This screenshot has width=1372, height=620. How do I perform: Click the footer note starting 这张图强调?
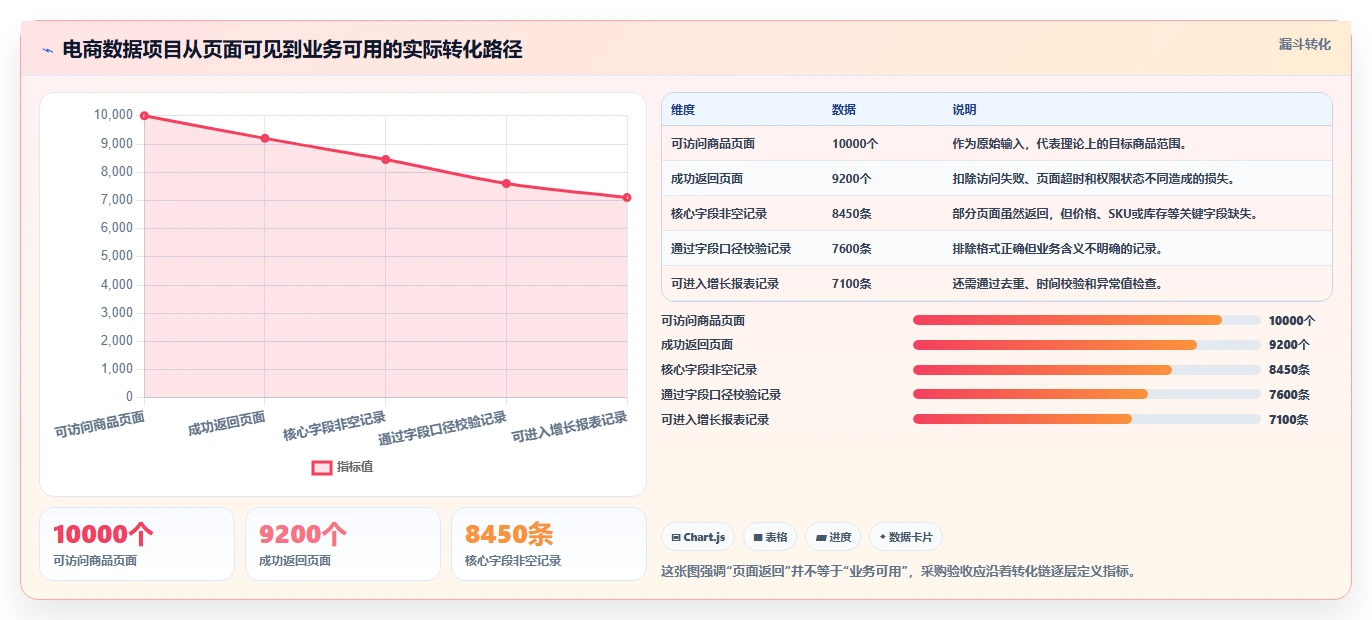click(898, 572)
